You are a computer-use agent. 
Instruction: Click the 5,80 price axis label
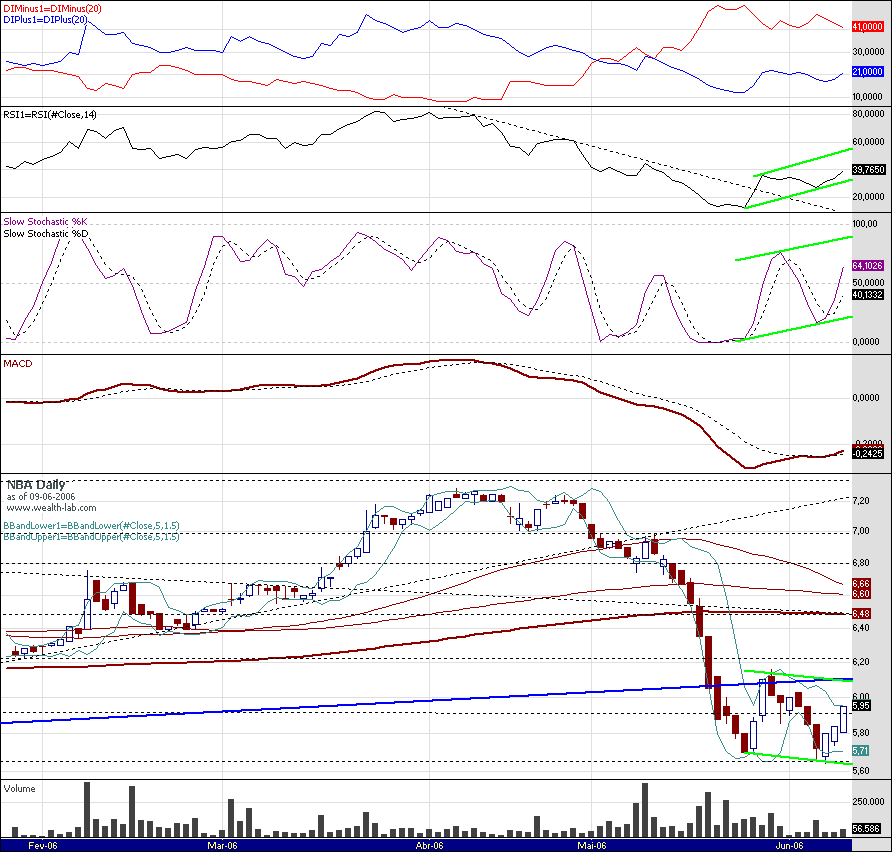tap(861, 734)
